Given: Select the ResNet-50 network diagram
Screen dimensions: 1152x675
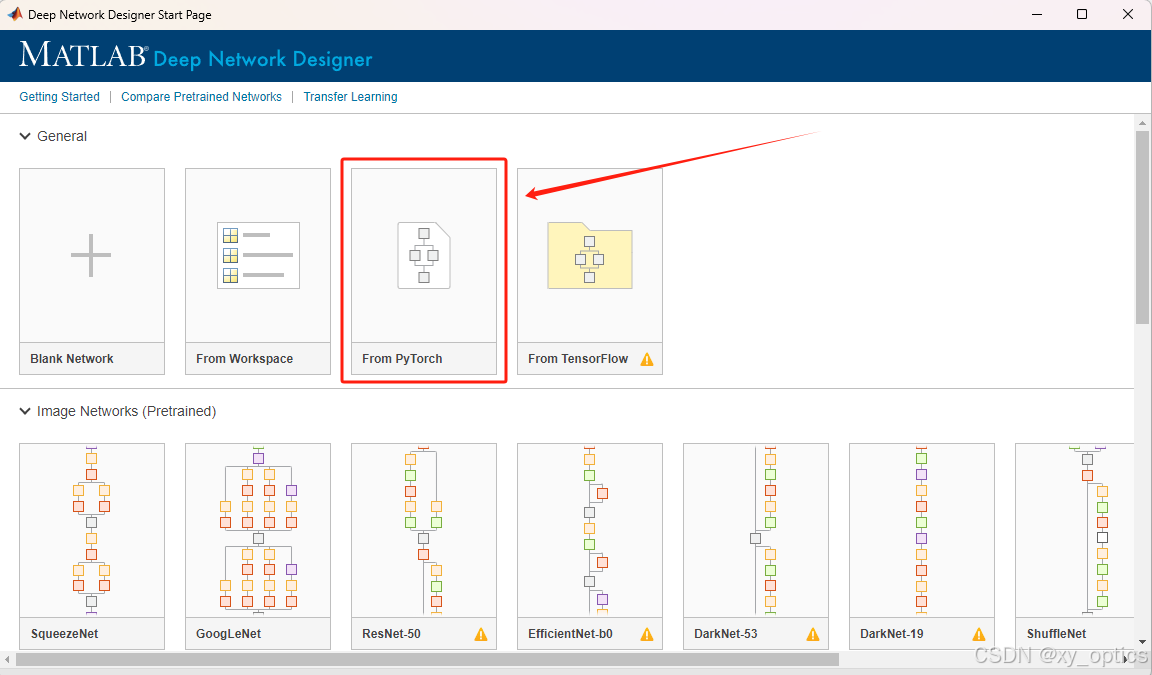Looking at the screenshot, I should [424, 530].
